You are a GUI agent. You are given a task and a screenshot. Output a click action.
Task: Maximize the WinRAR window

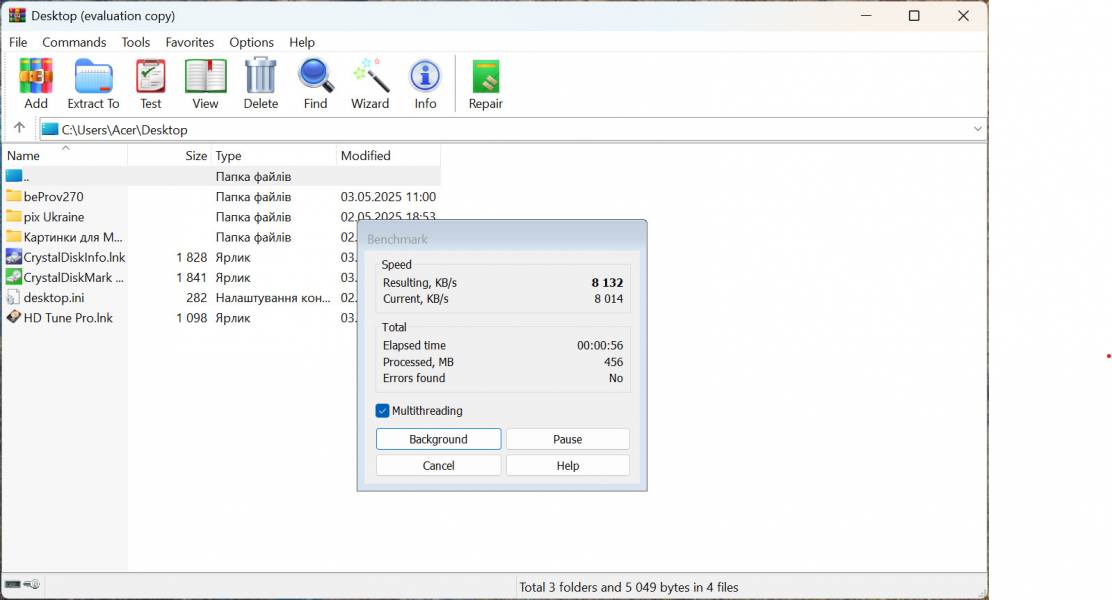click(x=914, y=16)
